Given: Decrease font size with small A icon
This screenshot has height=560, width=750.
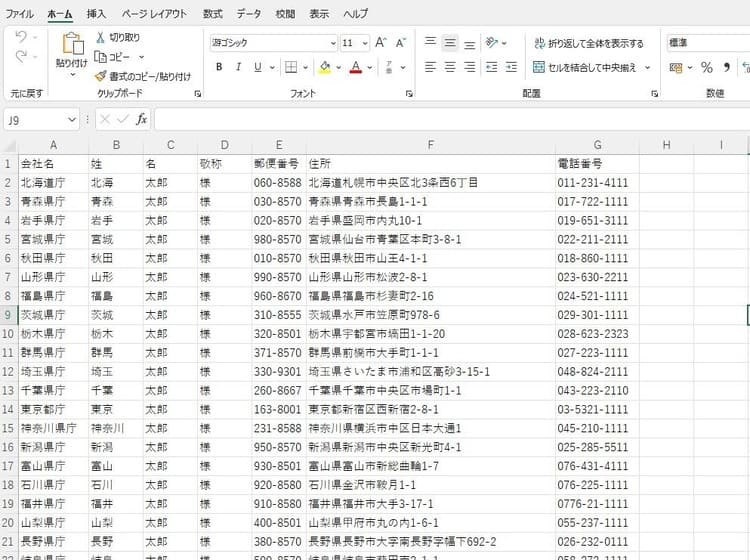Looking at the screenshot, I should pos(400,43).
